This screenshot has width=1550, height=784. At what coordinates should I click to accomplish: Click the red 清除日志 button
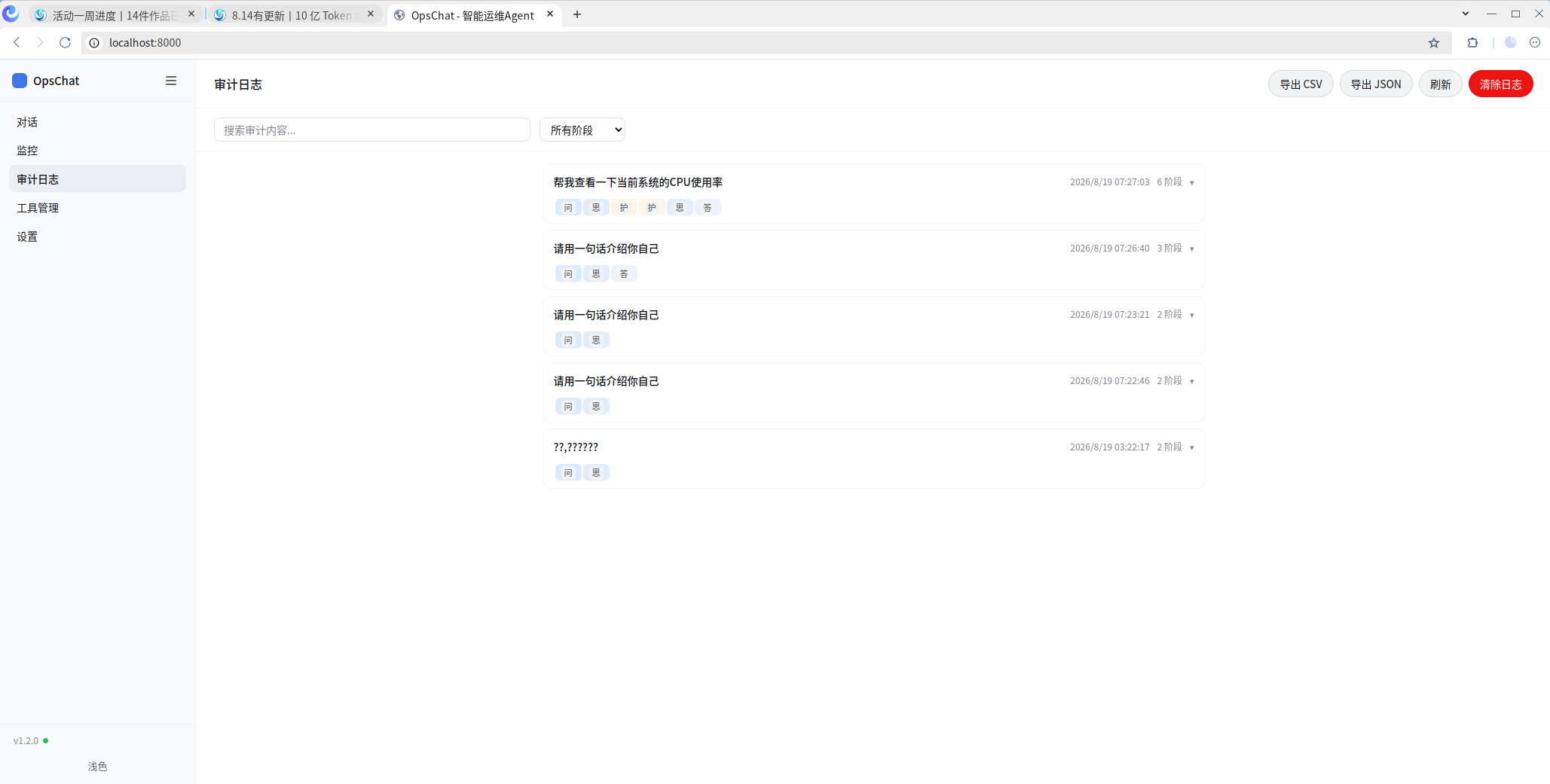tap(1501, 84)
